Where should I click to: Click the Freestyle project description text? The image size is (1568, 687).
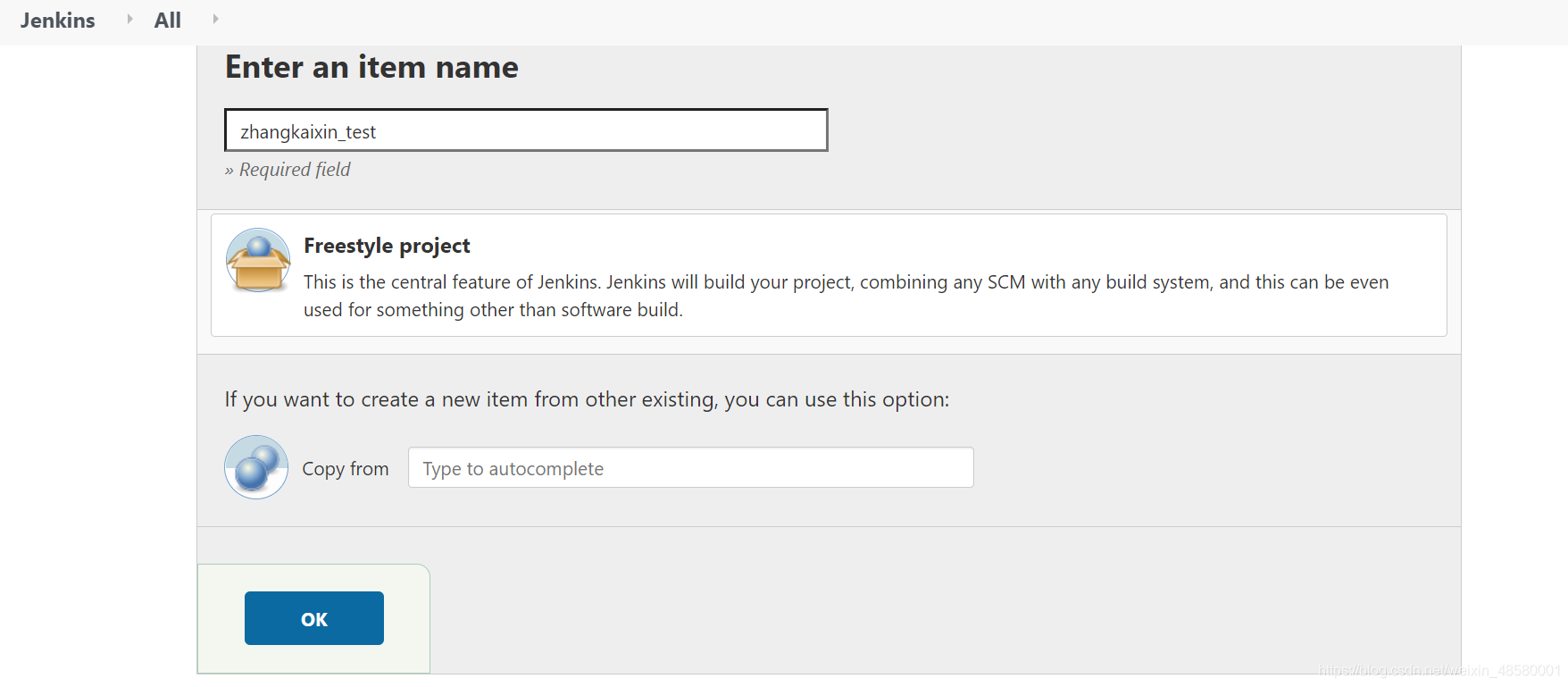point(846,296)
